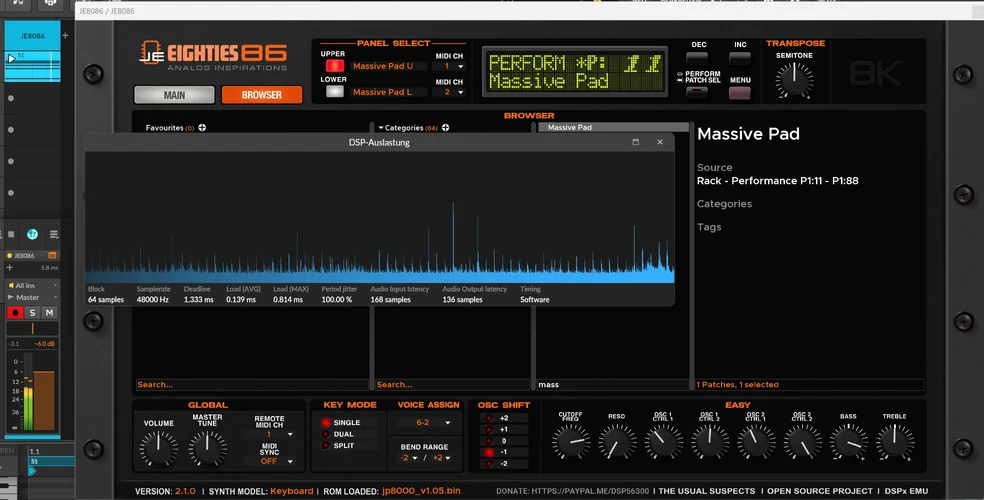Toggle the Perform / Patch Sel switch

point(697,92)
